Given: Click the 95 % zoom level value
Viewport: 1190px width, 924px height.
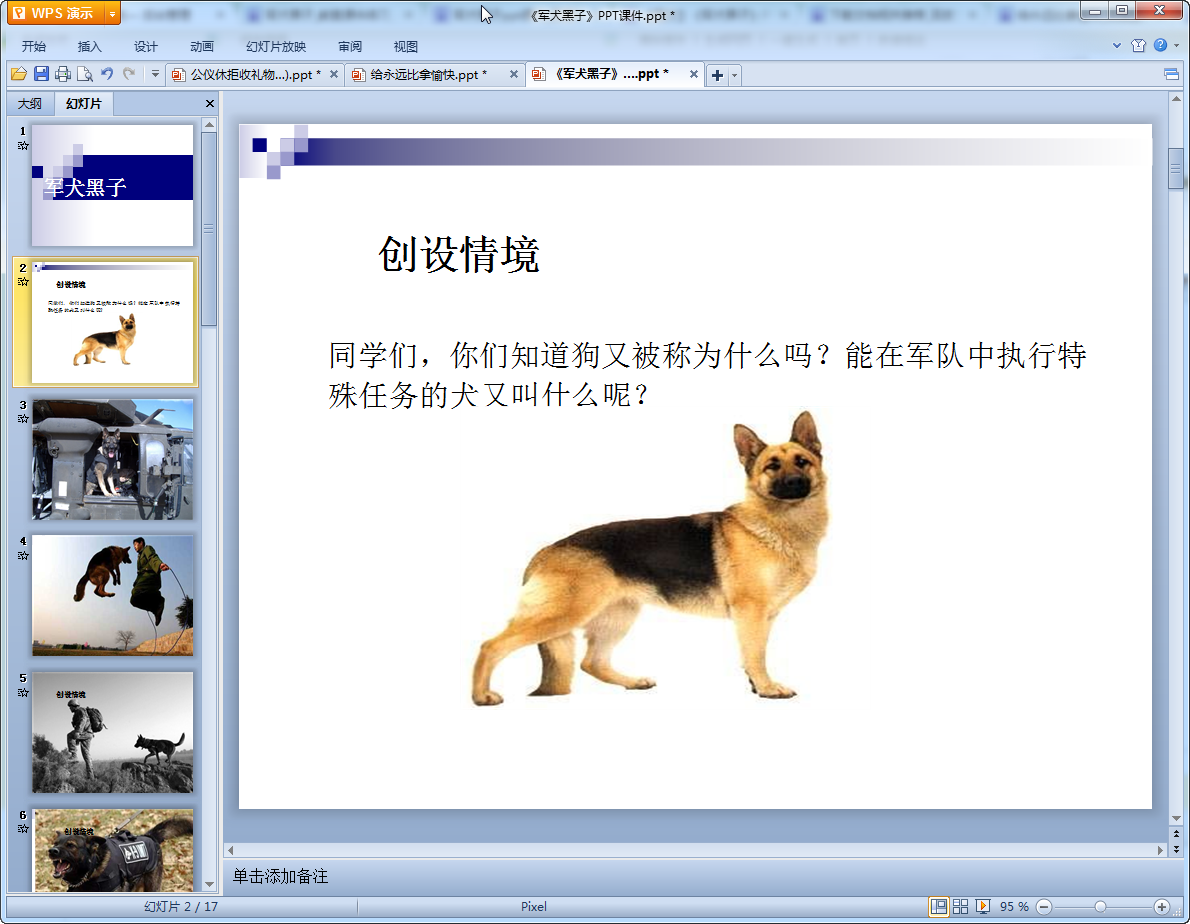Looking at the screenshot, I should (1014, 907).
